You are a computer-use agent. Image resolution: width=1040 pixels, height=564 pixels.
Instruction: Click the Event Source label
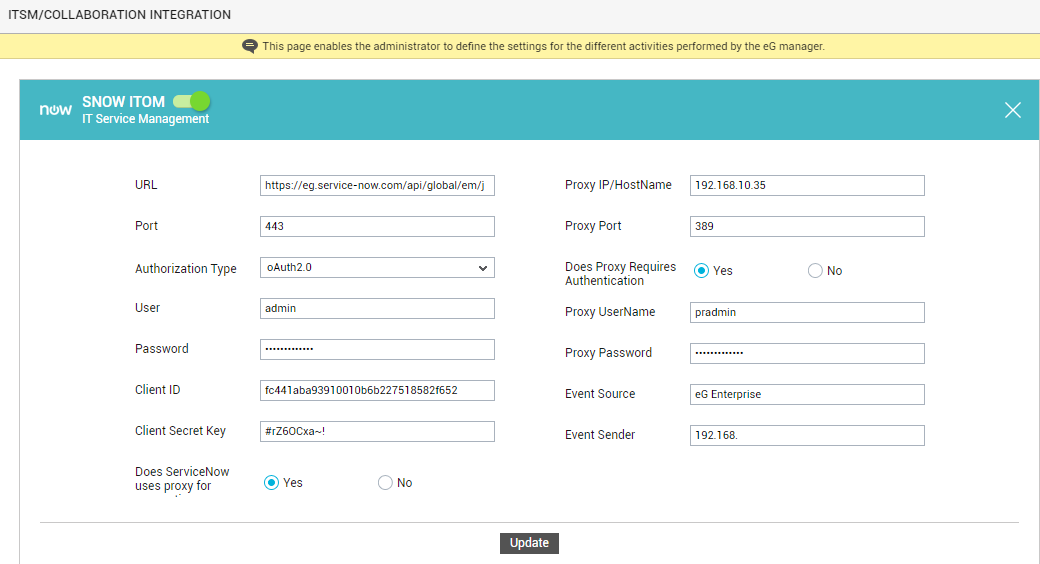point(600,393)
